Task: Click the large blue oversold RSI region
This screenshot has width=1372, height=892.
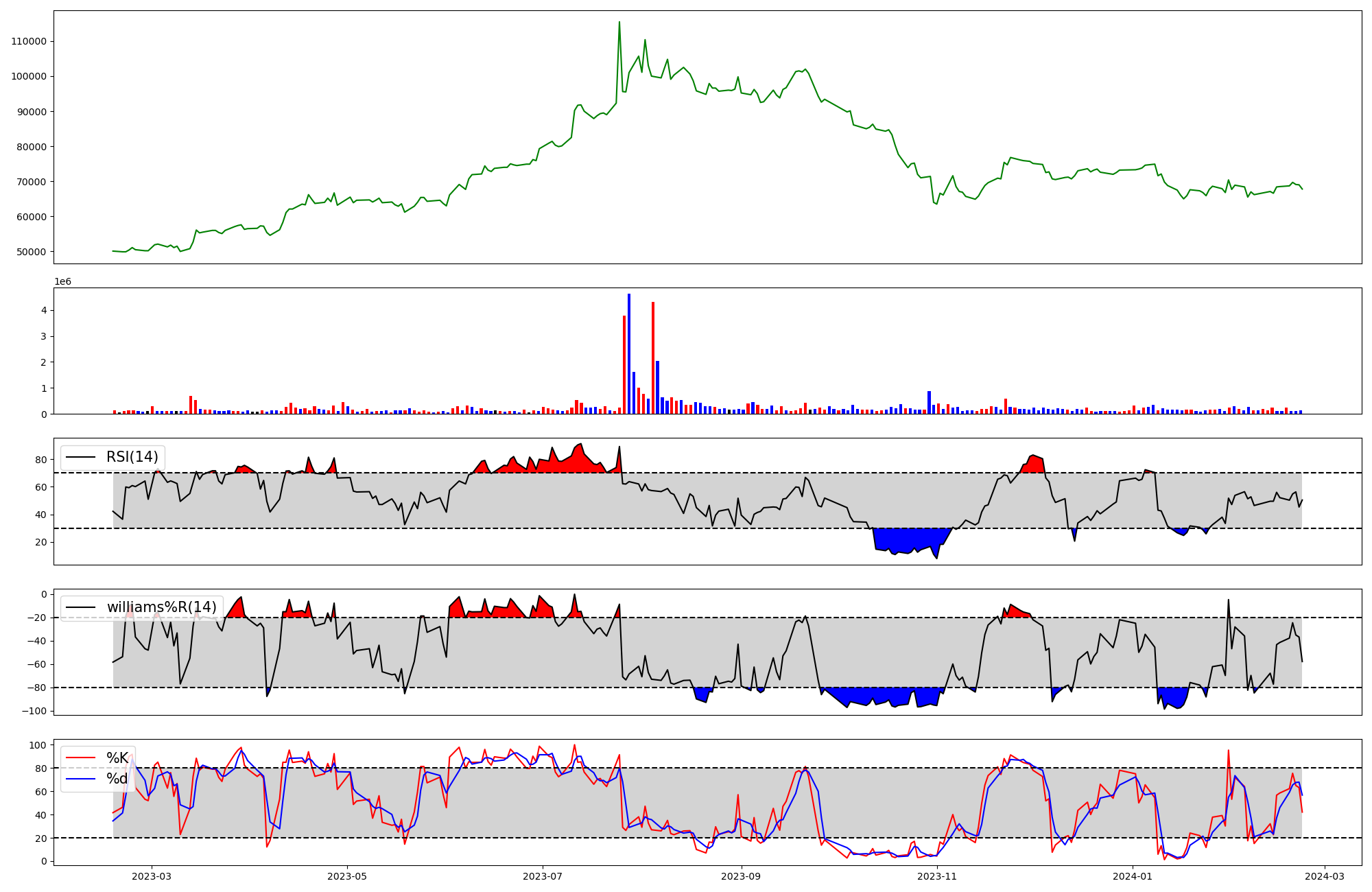Action: [909, 539]
